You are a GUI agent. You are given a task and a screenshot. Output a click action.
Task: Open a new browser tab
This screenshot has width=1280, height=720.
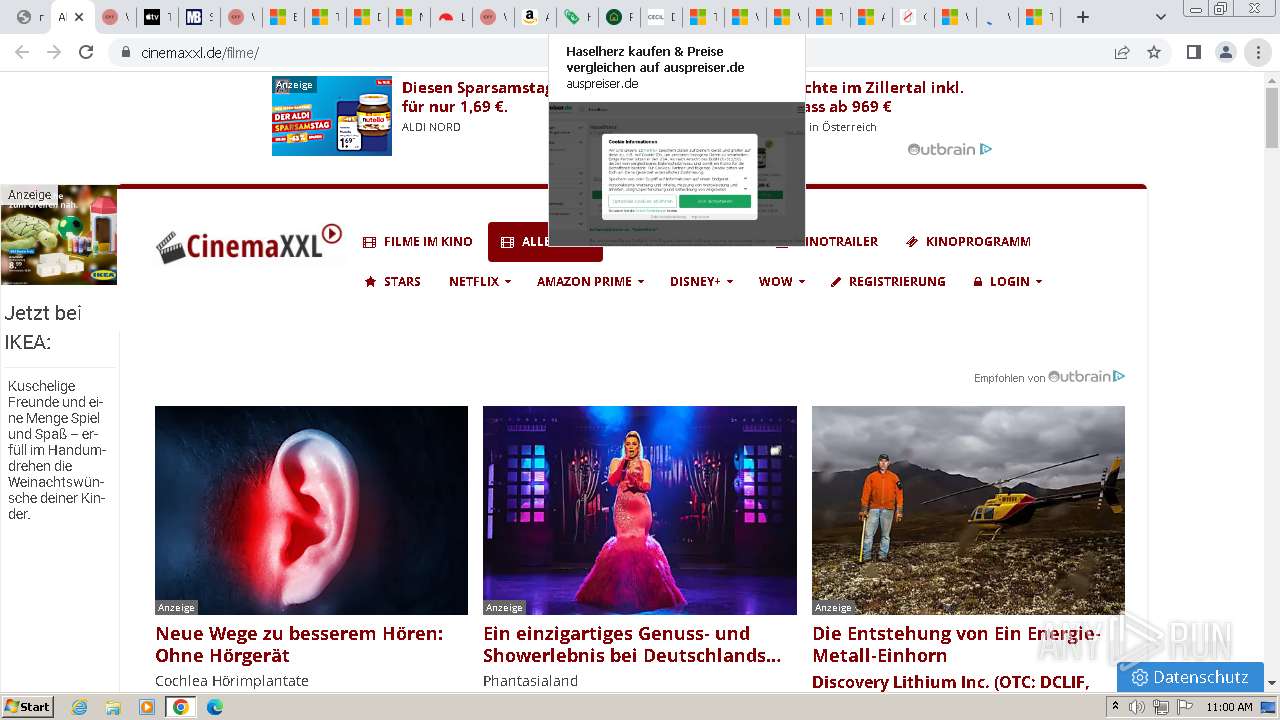click(1082, 17)
